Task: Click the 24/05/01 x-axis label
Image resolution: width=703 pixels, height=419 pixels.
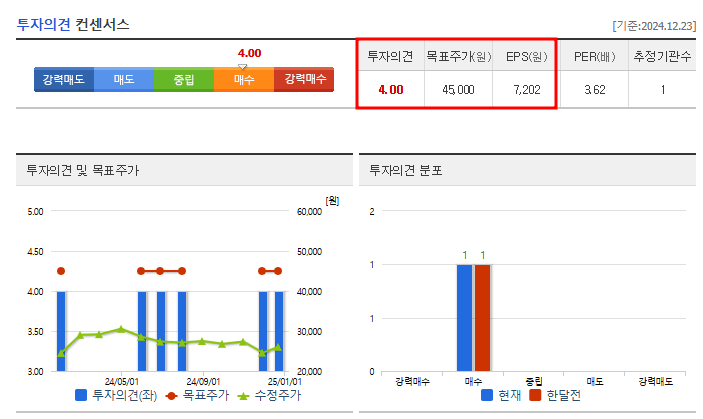Action: tap(122, 381)
